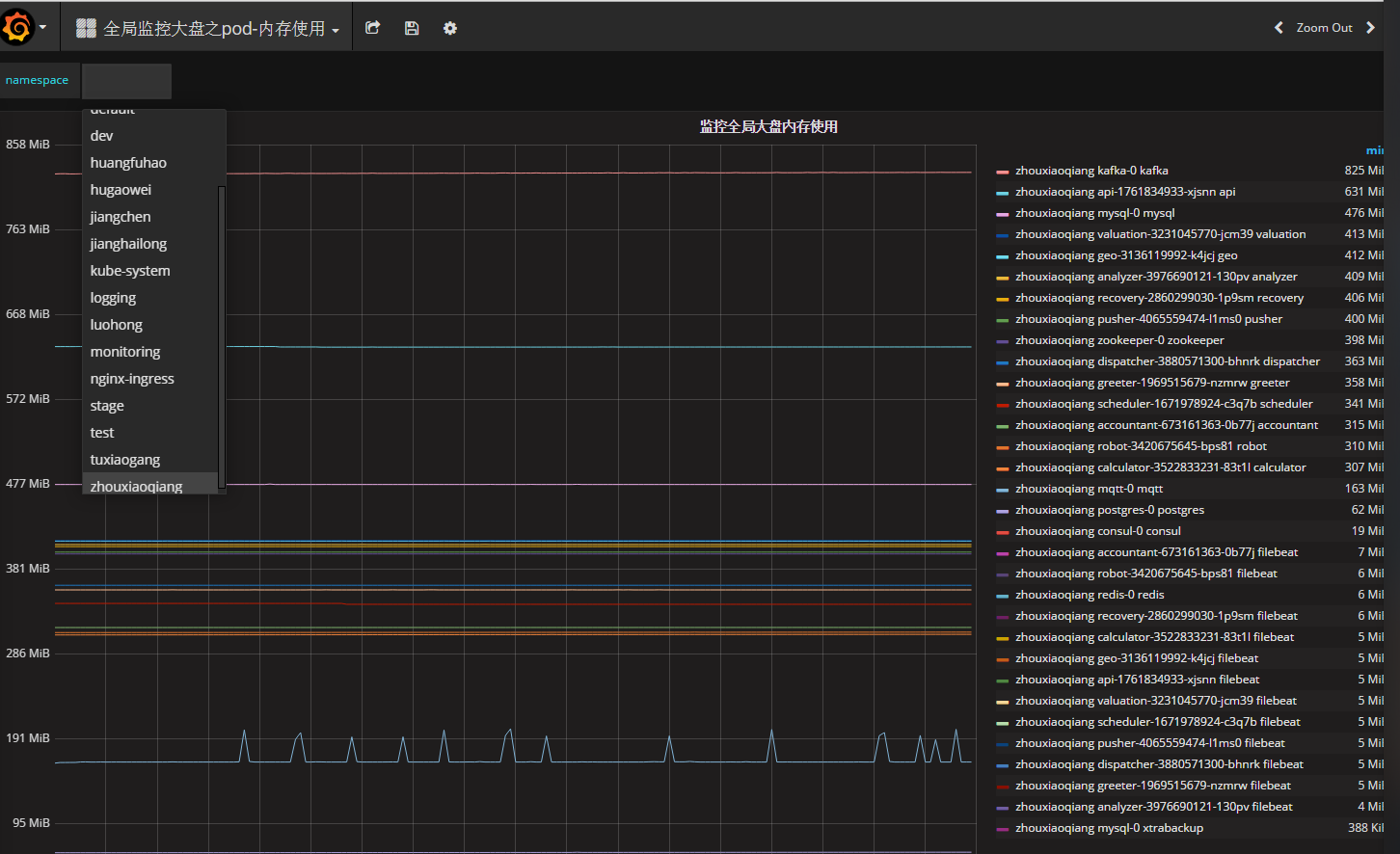
Task: Select kube-system from the namespace list
Action: click(130, 270)
